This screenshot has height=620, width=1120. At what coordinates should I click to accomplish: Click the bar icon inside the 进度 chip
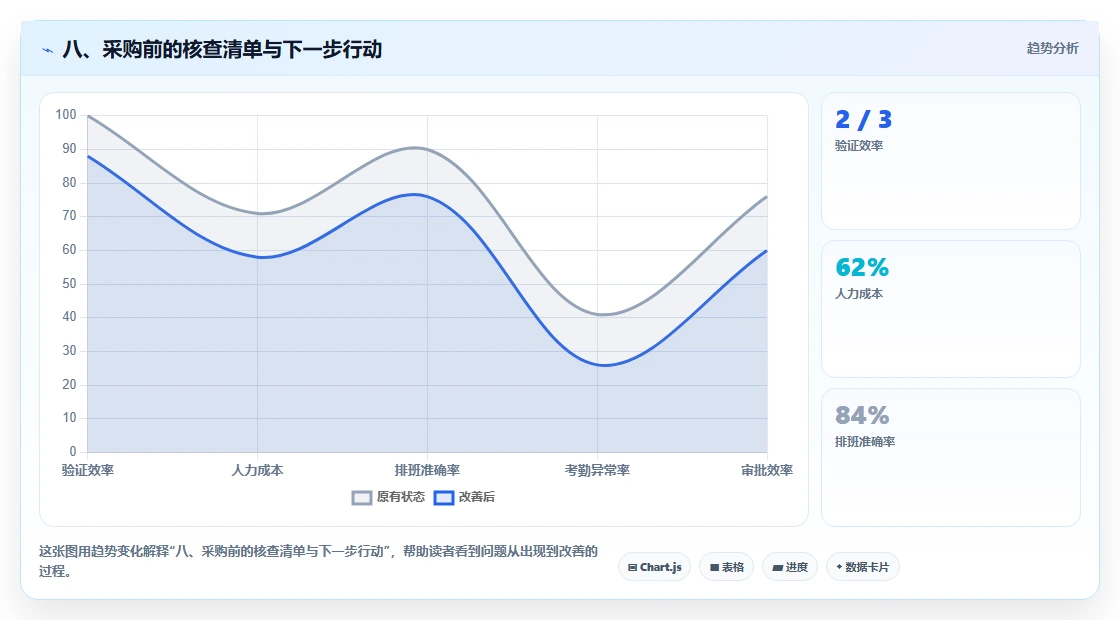(777, 568)
